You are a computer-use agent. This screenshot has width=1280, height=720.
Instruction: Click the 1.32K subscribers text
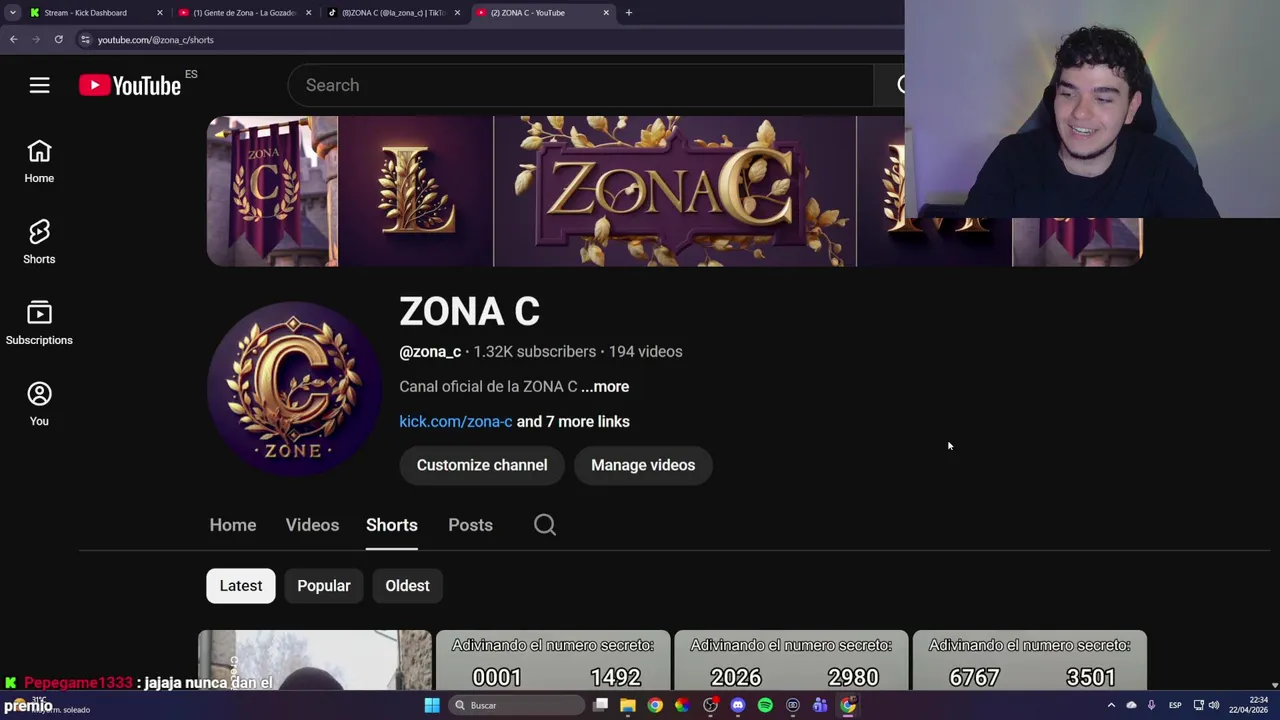point(535,351)
